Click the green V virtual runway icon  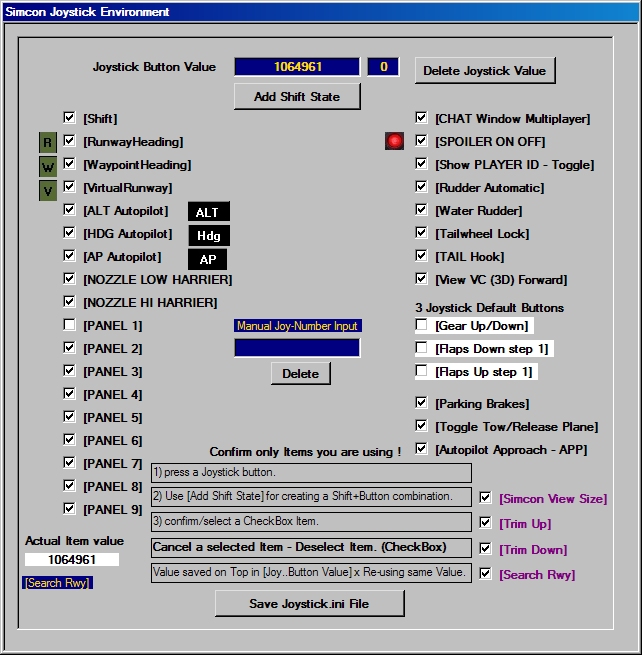coord(48,191)
